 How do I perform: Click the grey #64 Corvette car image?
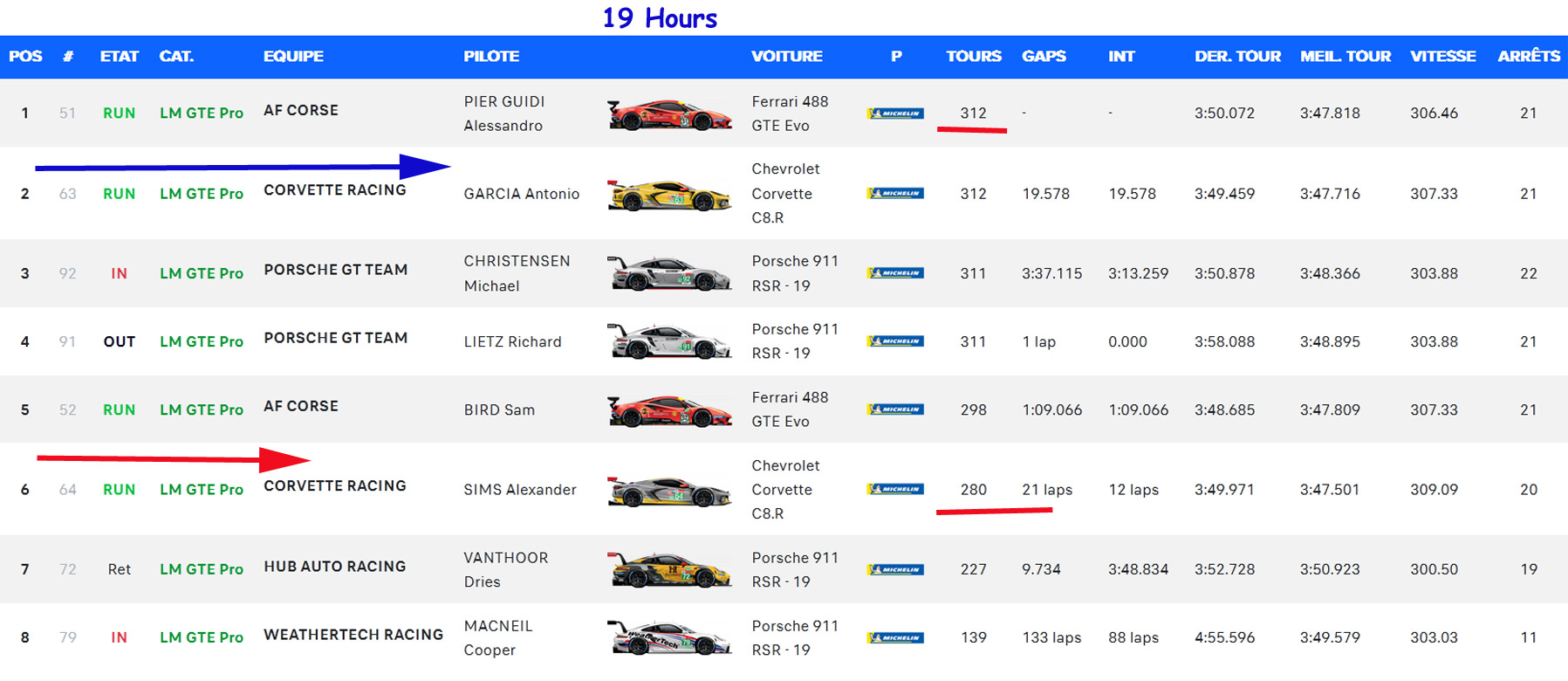click(x=669, y=492)
